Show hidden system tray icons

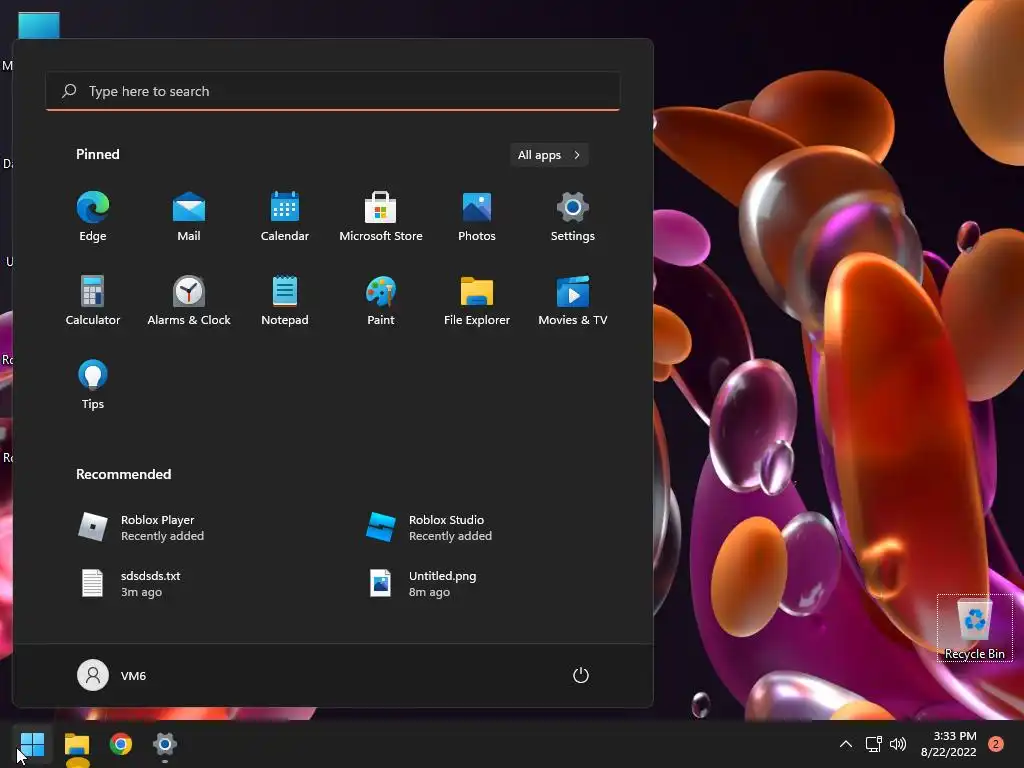(846, 744)
